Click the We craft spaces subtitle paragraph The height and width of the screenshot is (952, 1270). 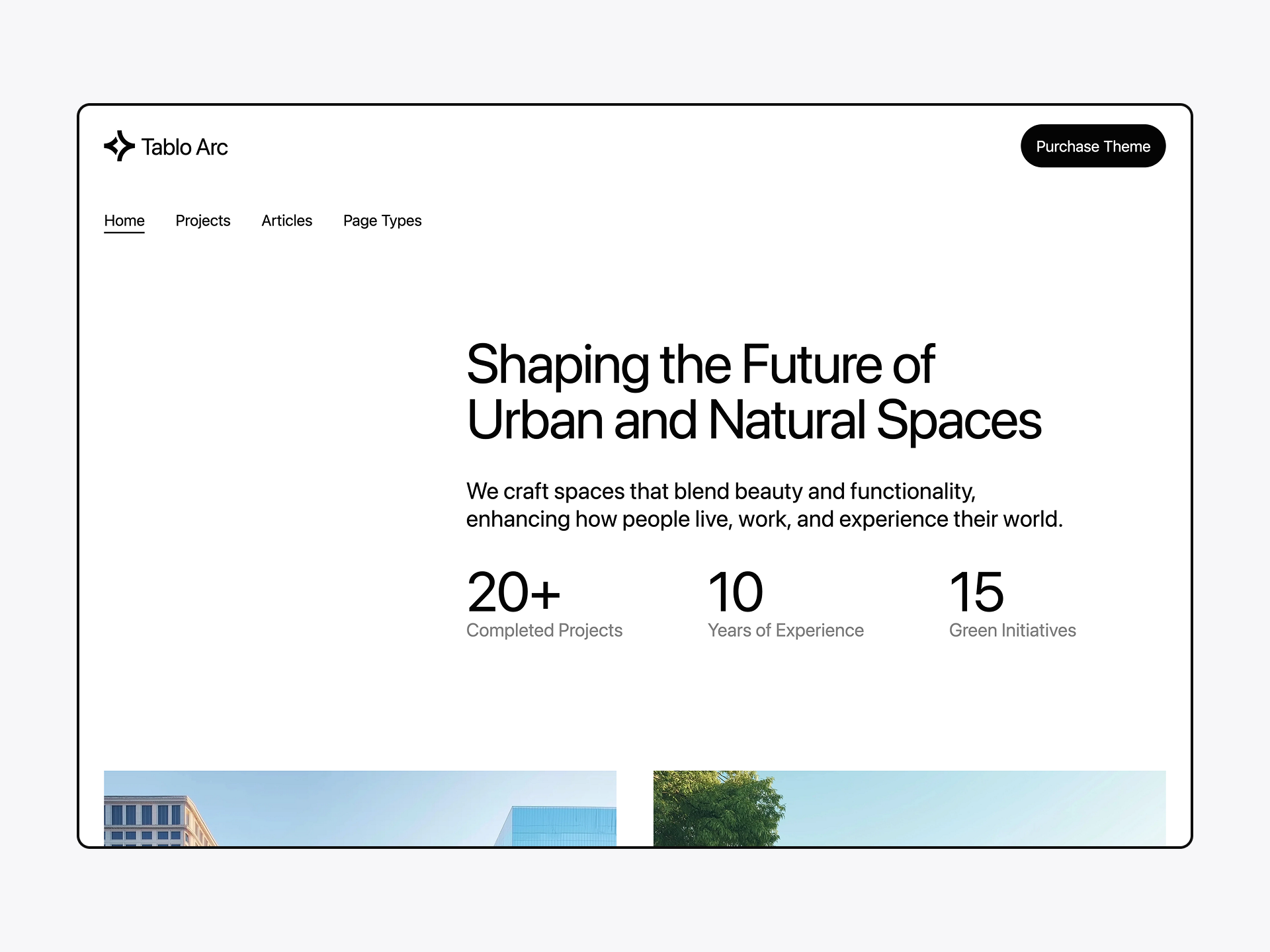(764, 505)
